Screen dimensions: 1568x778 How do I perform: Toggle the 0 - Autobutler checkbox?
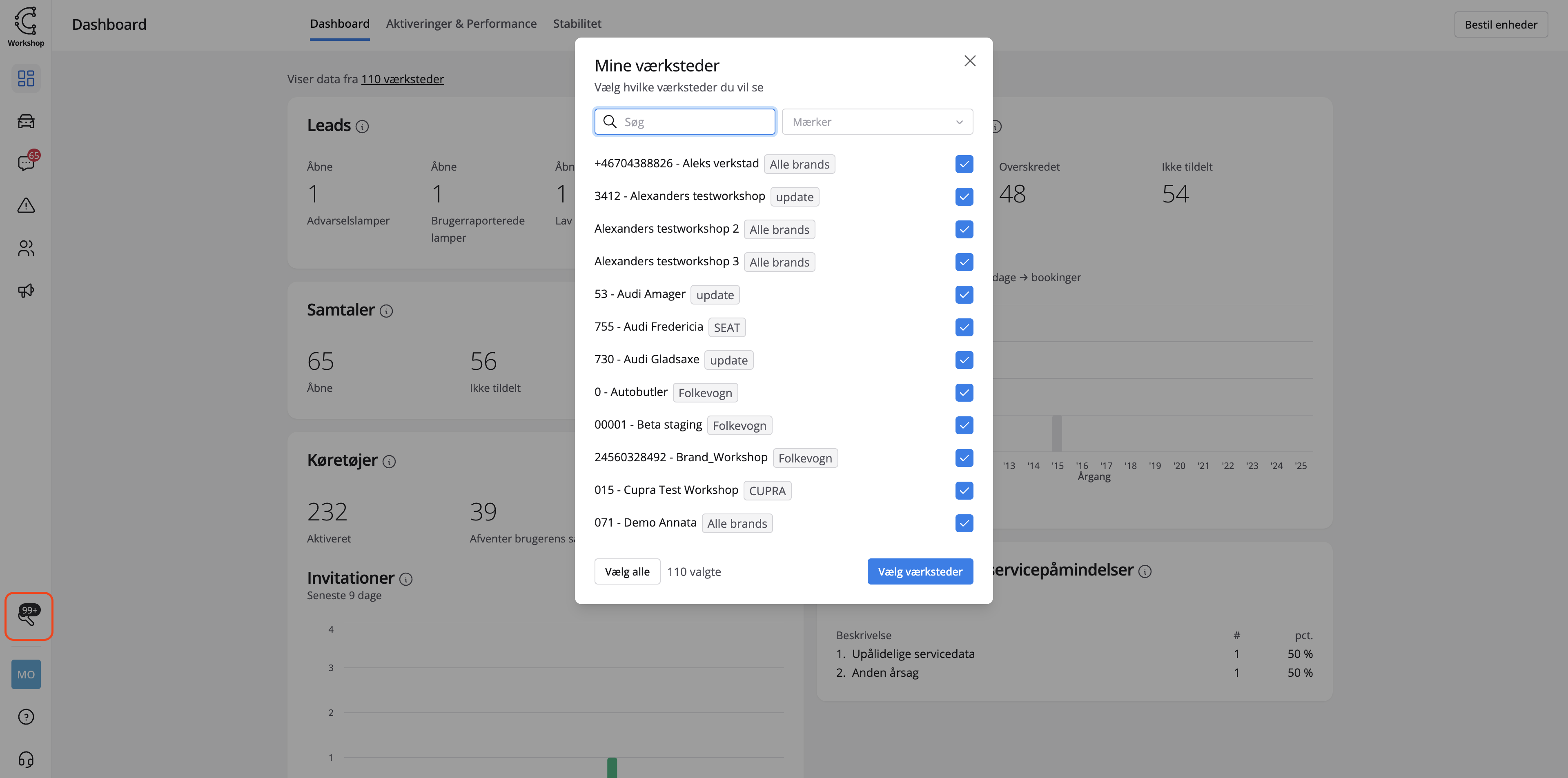[x=964, y=393]
